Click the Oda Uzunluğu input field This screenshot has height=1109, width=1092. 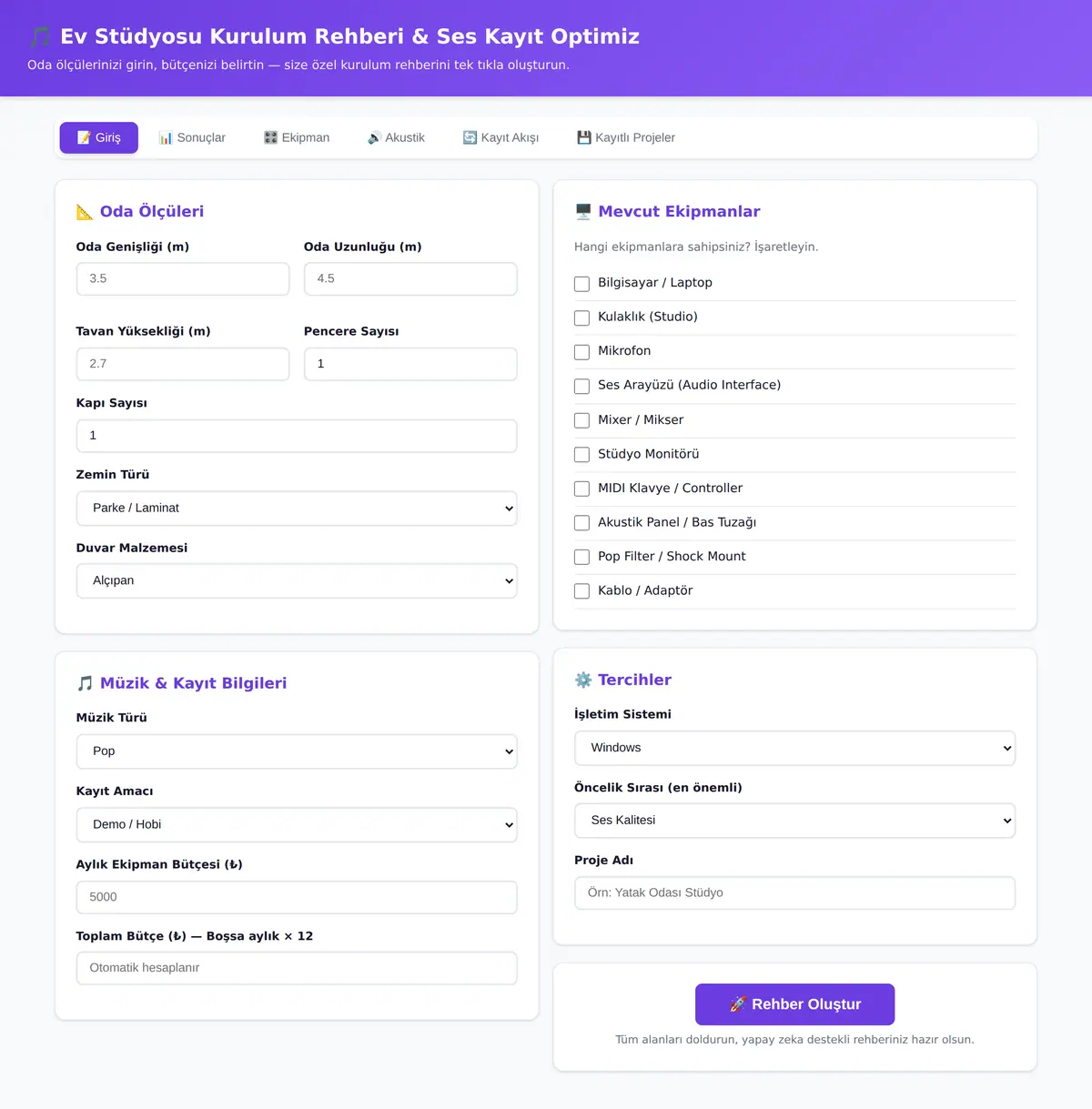click(410, 278)
